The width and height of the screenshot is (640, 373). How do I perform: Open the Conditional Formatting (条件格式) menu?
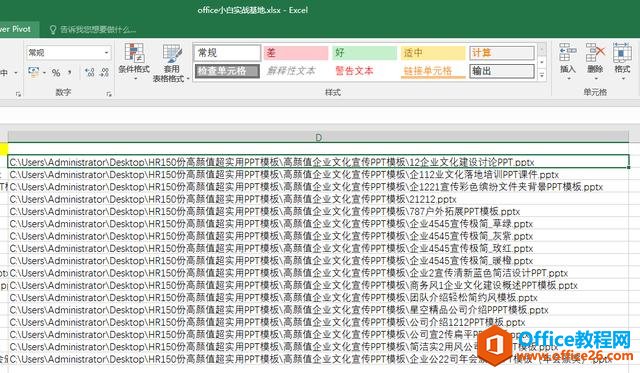(x=134, y=61)
